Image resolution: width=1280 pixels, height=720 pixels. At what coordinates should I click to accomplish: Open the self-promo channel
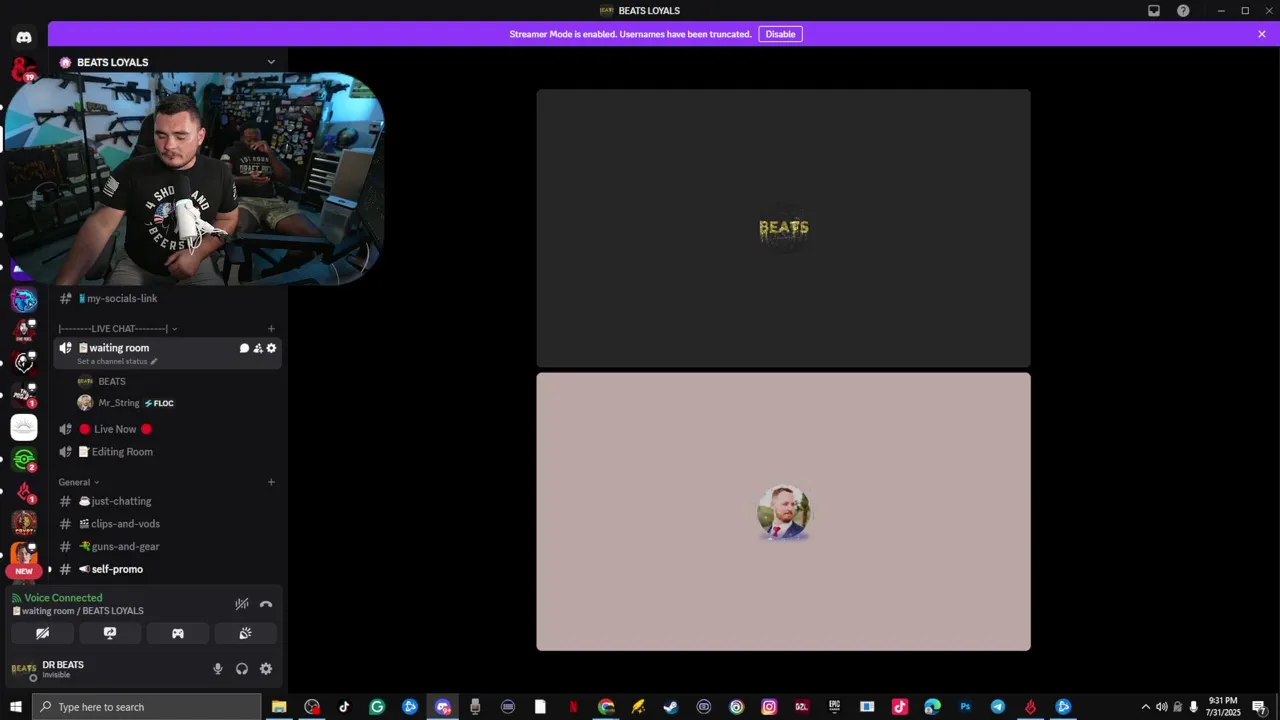coord(167,569)
